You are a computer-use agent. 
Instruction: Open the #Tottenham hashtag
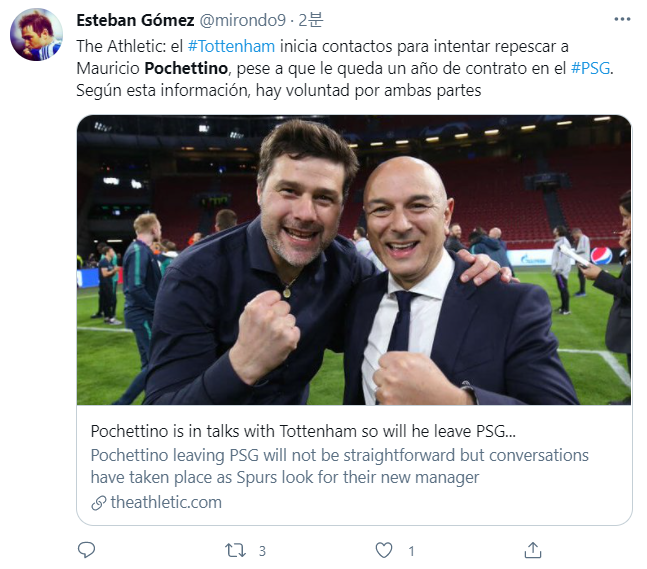(x=230, y=47)
